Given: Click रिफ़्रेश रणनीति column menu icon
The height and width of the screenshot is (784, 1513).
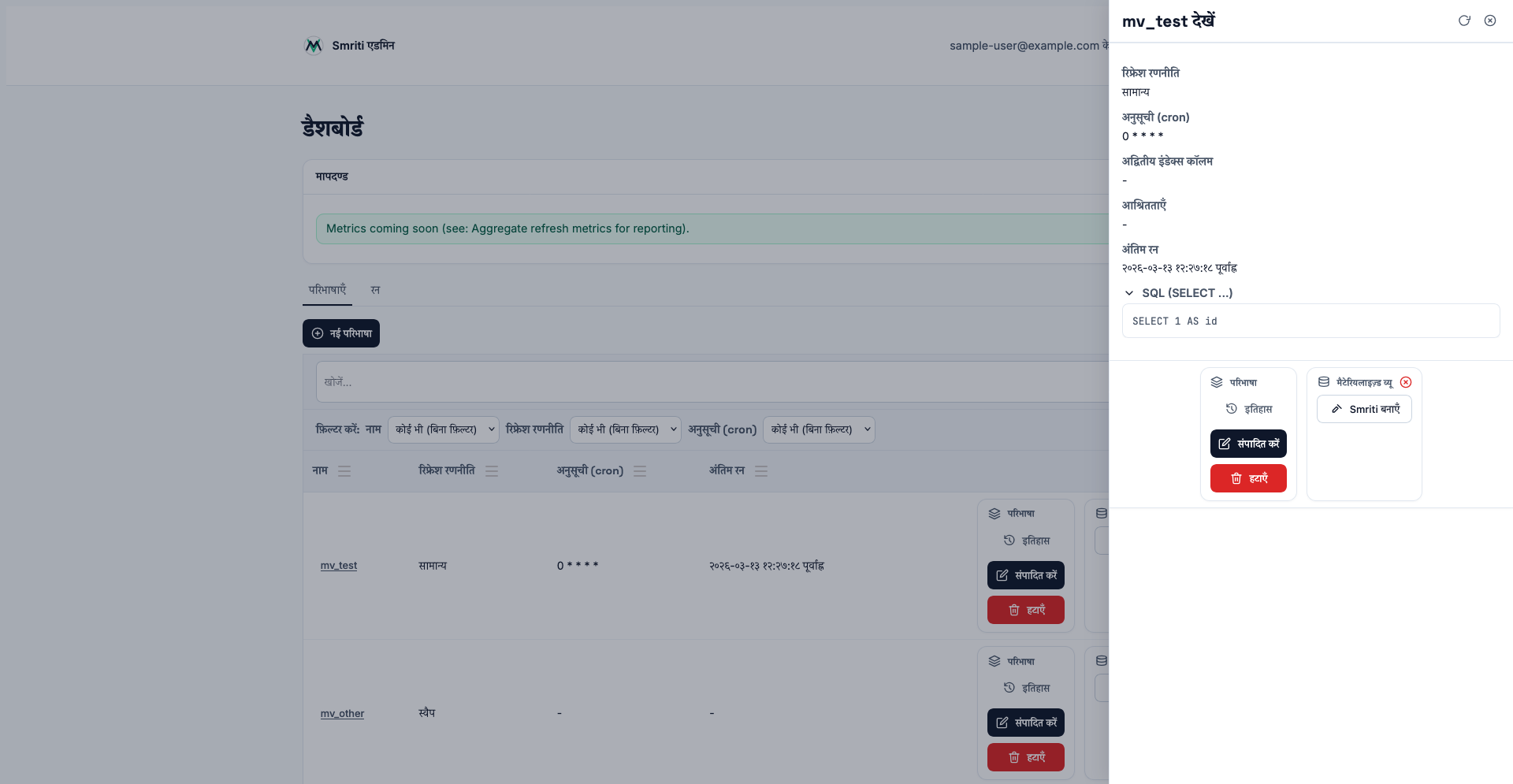Looking at the screenshot, I should (492, 471).
